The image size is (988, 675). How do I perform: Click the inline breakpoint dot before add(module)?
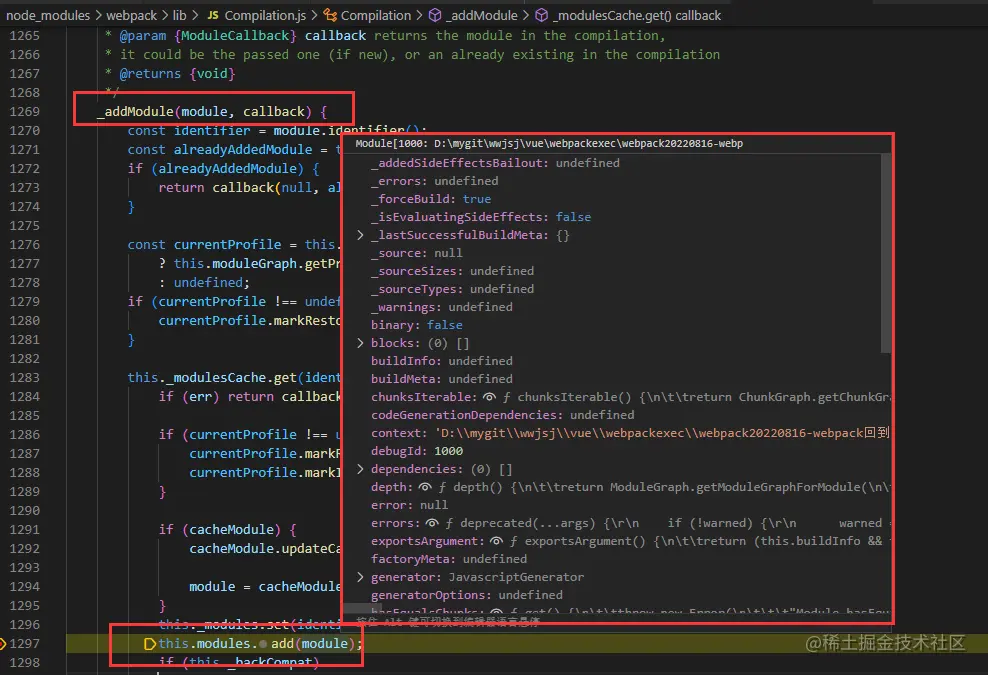coord(263,644)
